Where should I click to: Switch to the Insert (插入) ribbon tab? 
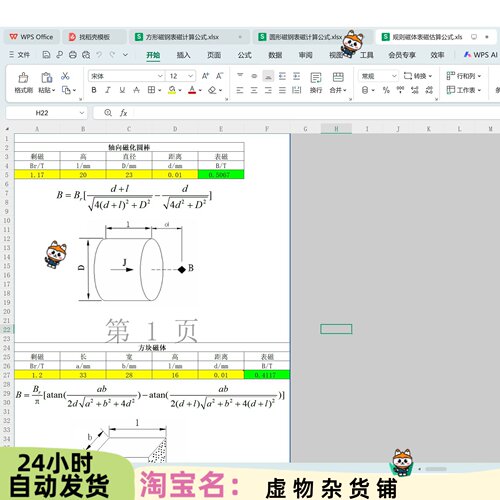click(183, 55)
